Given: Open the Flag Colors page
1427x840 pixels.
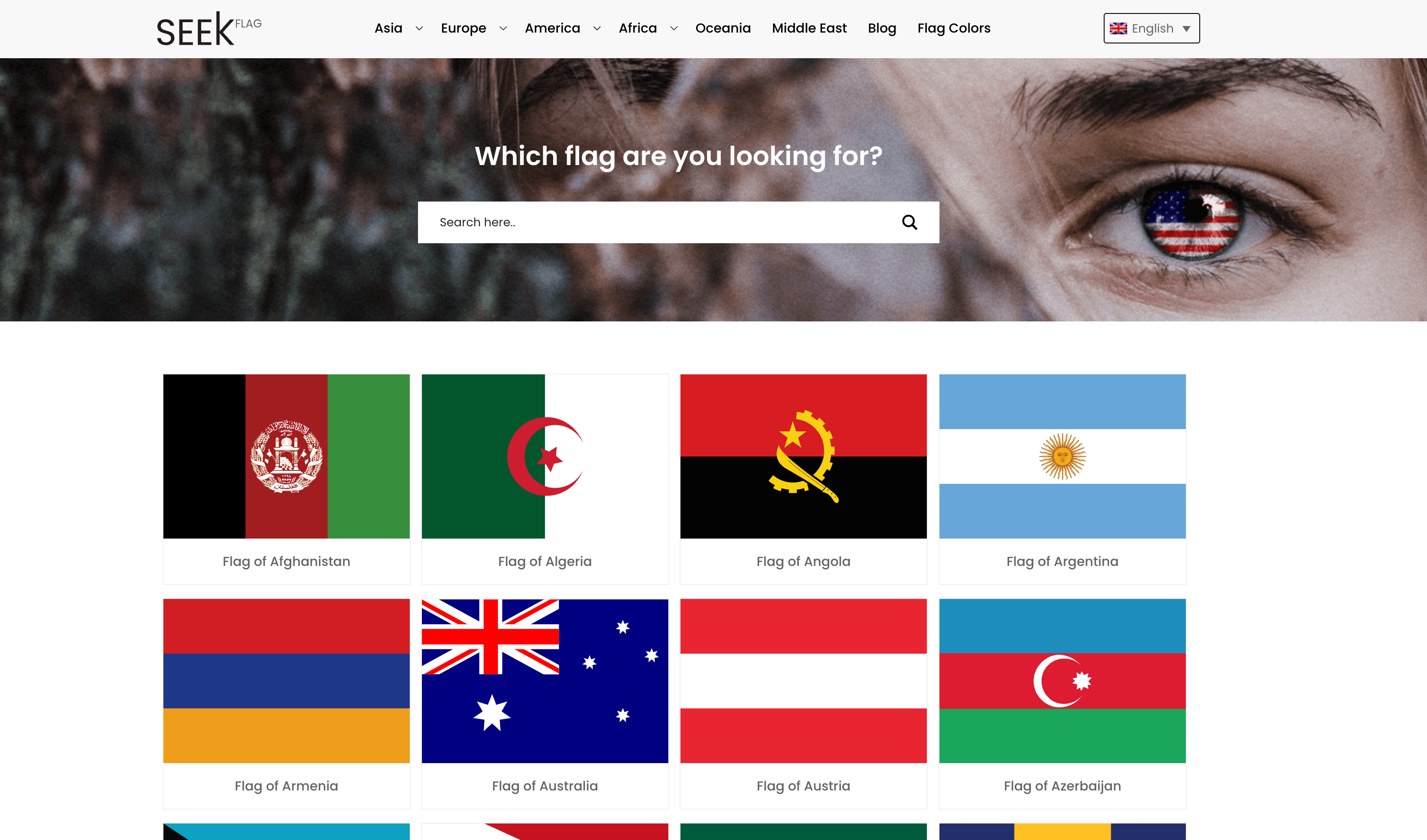Looking at the screenshot, I should click(x=954, y=28).
